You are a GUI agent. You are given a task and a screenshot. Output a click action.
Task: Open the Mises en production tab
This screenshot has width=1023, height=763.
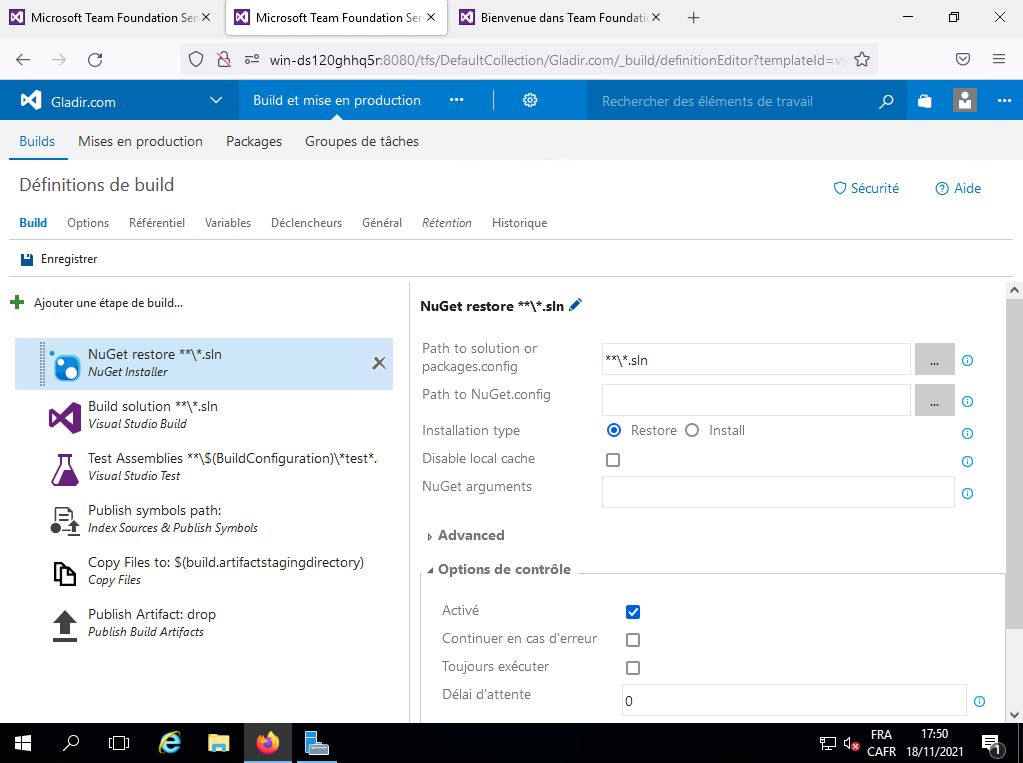pyautogui.click(x=140, y=141)
